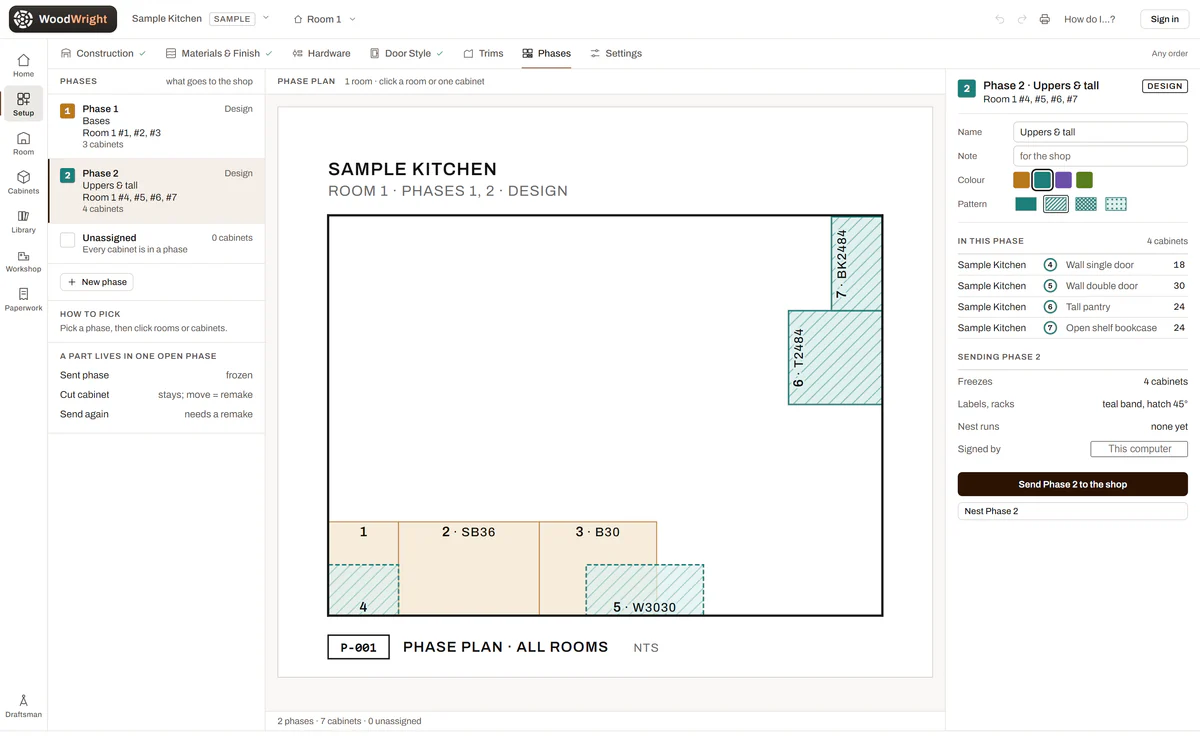1200x750 pixels.
Task: Click the Sign in button
Action: pyautogui.click(x=1165, y=19)
